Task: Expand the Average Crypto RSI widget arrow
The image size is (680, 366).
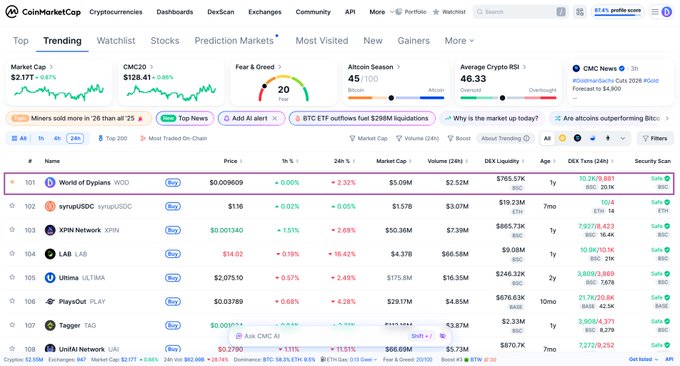Action: click(524, 67)
